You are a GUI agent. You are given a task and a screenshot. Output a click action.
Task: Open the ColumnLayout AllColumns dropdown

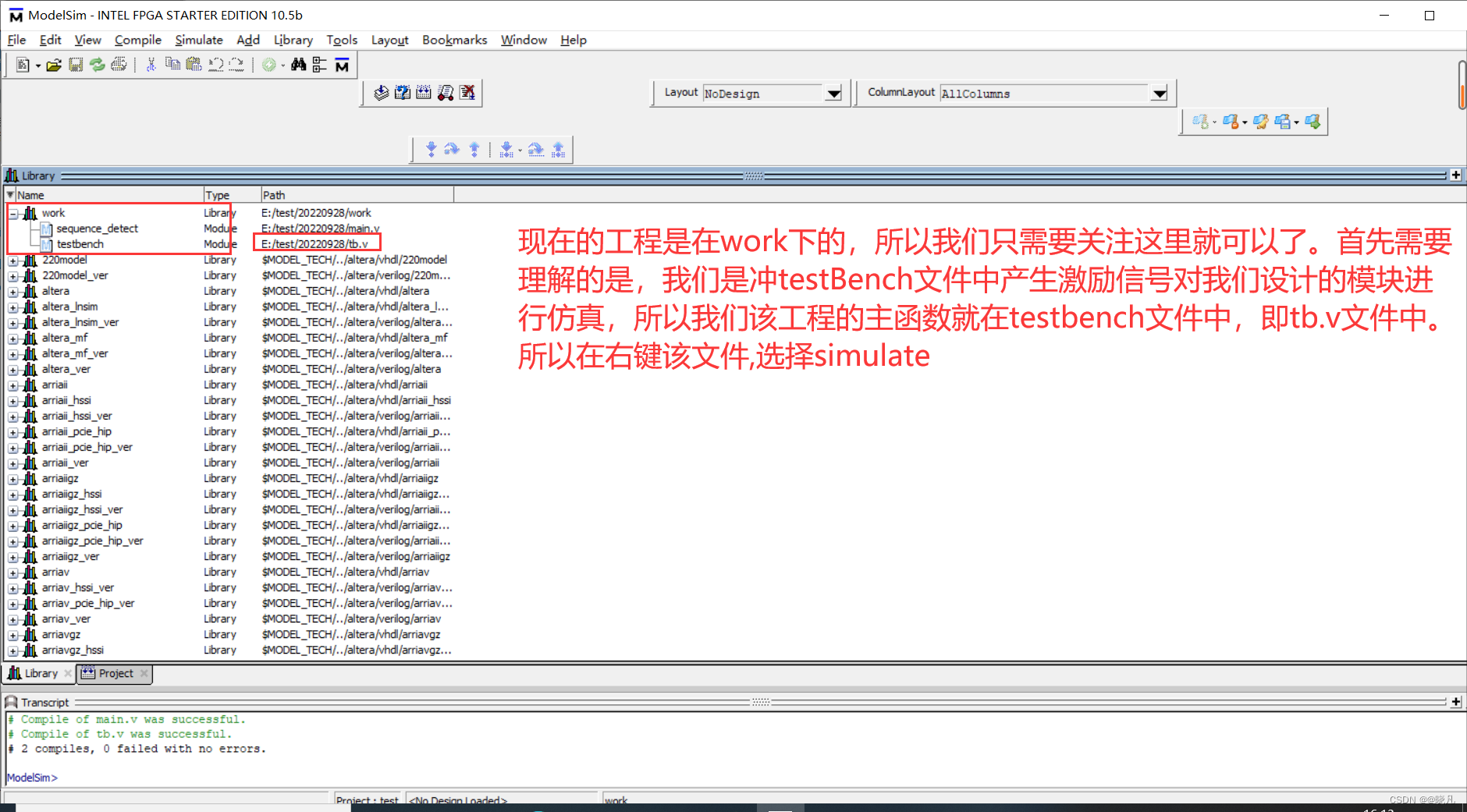coord(1160,94)
